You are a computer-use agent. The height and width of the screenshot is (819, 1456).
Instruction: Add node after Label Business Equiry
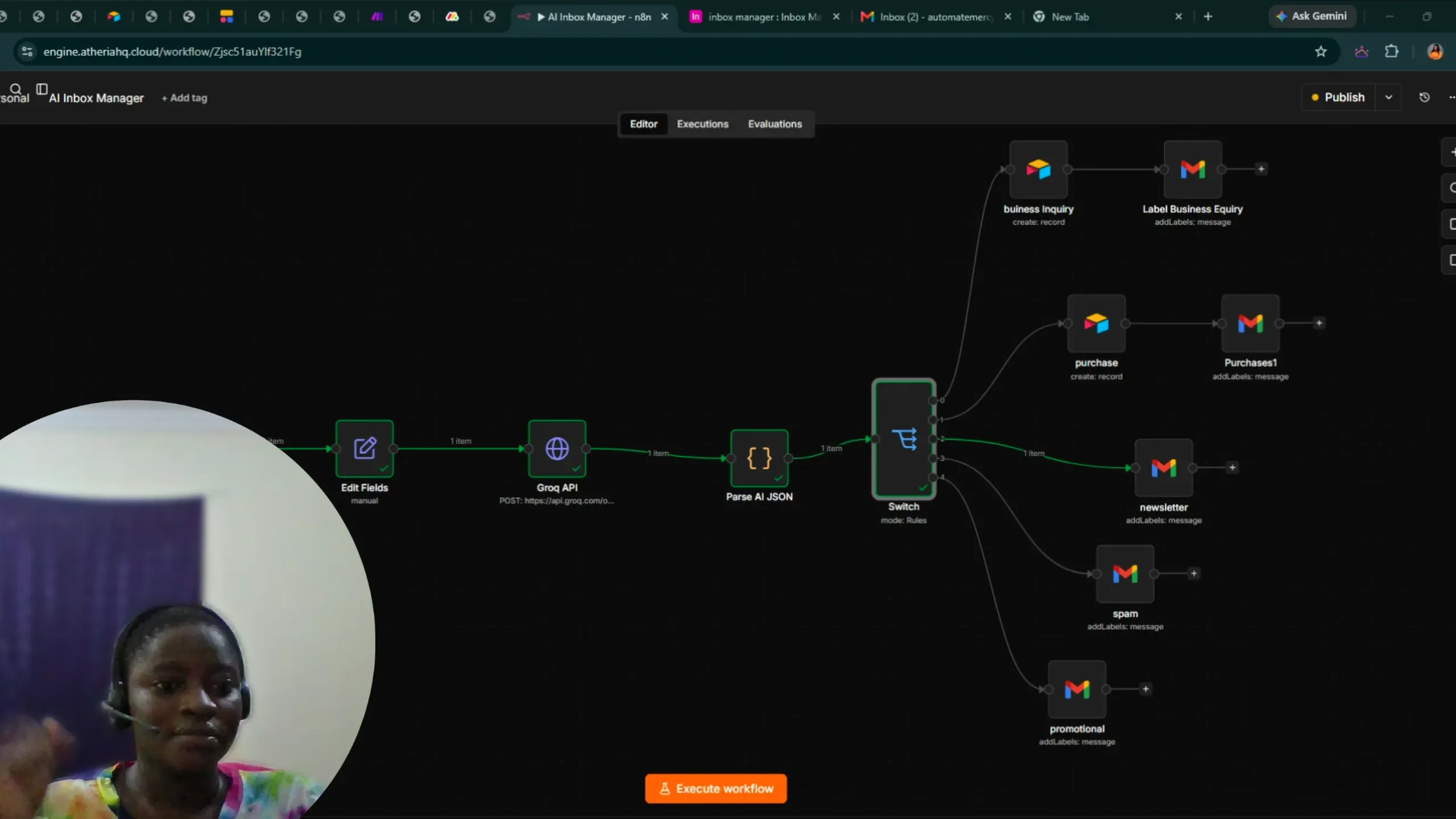coord(1261,169)
